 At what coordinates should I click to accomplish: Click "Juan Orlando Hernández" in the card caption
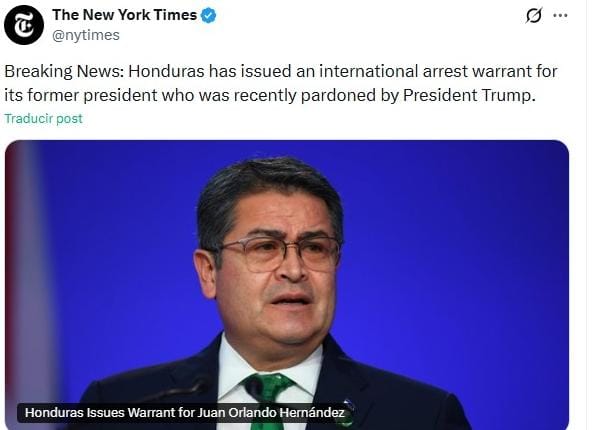pos(271,413)
